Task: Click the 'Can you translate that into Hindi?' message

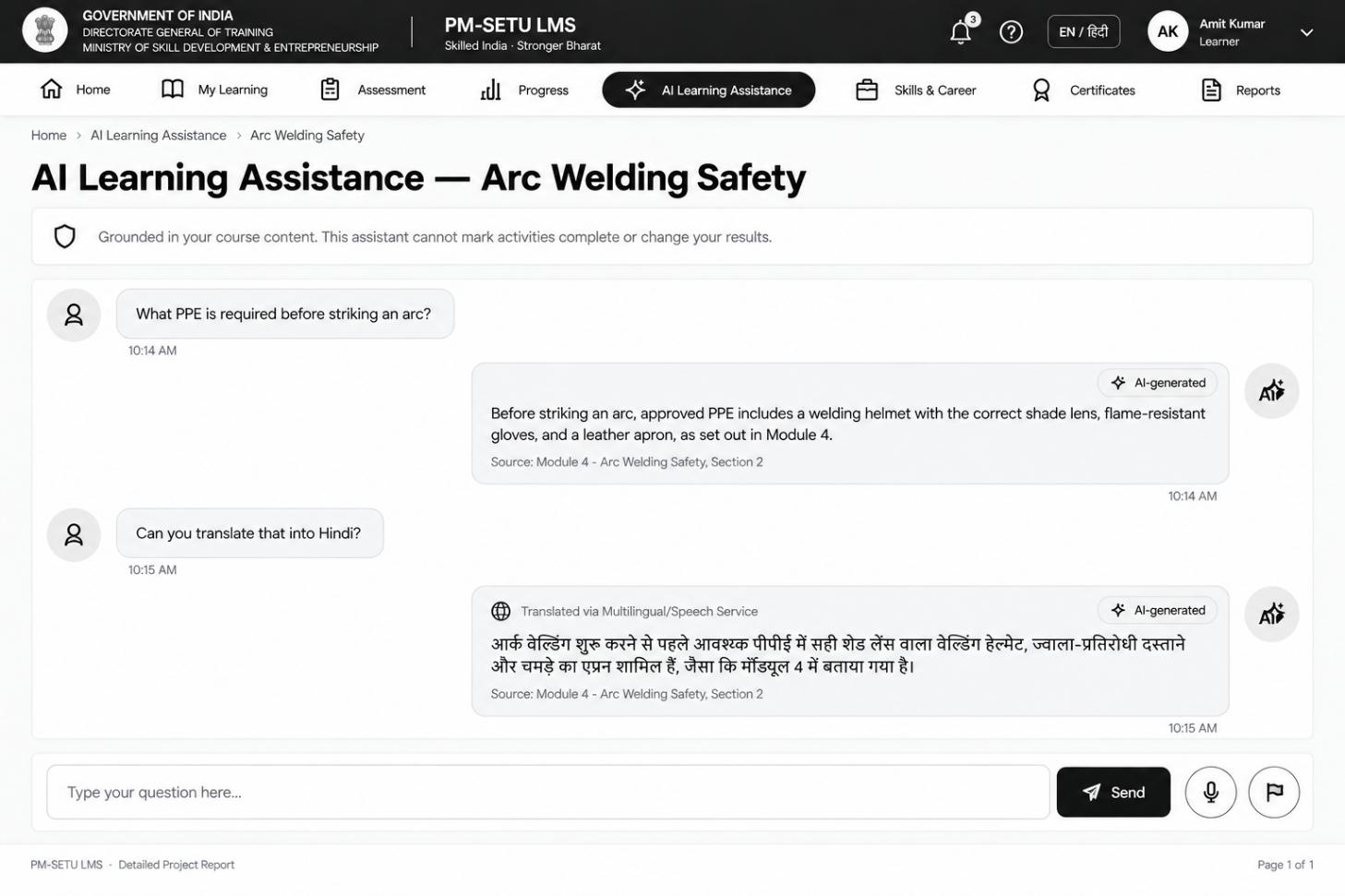Action: tap(249, 532)
